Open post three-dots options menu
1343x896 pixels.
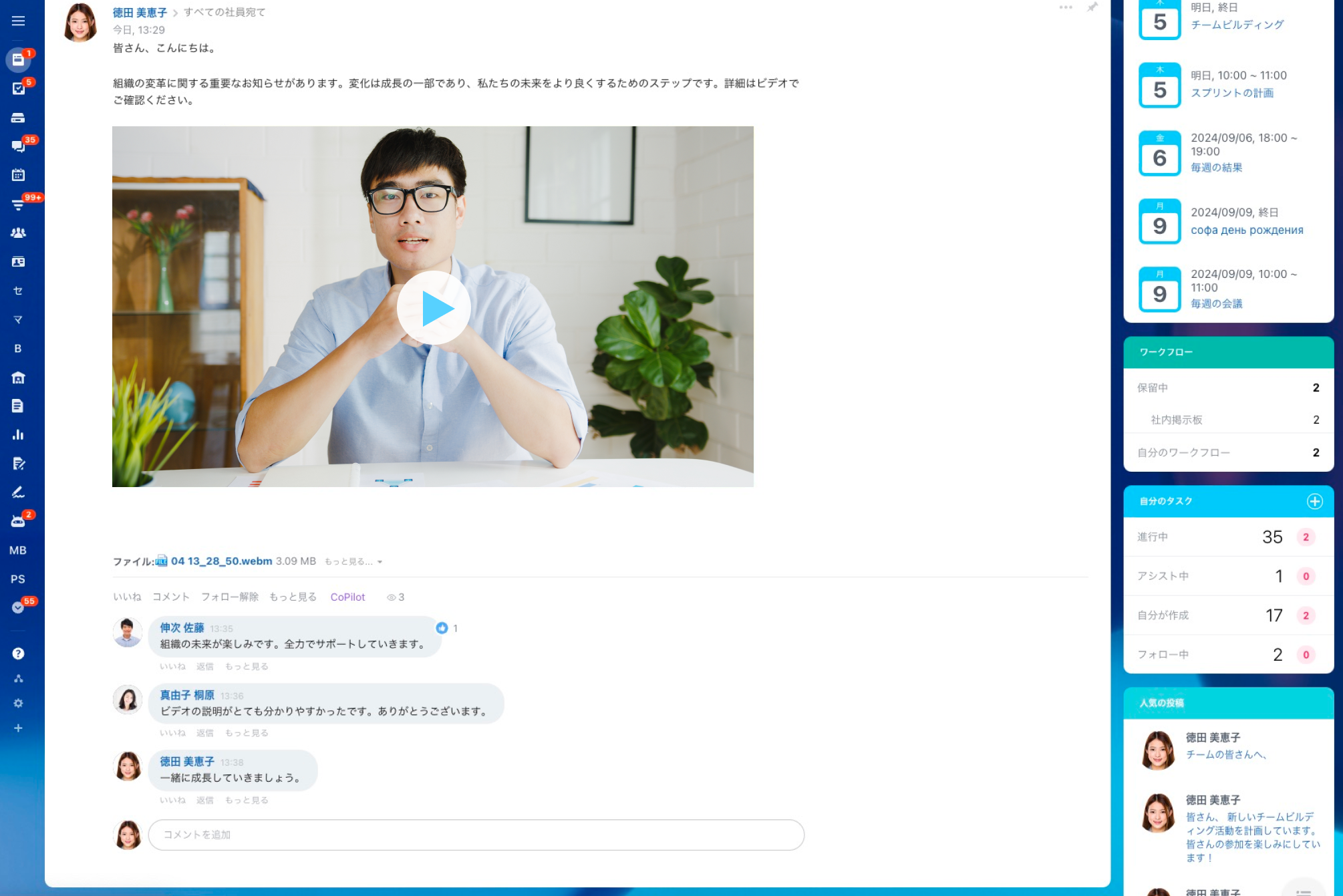pos(1065,7)
